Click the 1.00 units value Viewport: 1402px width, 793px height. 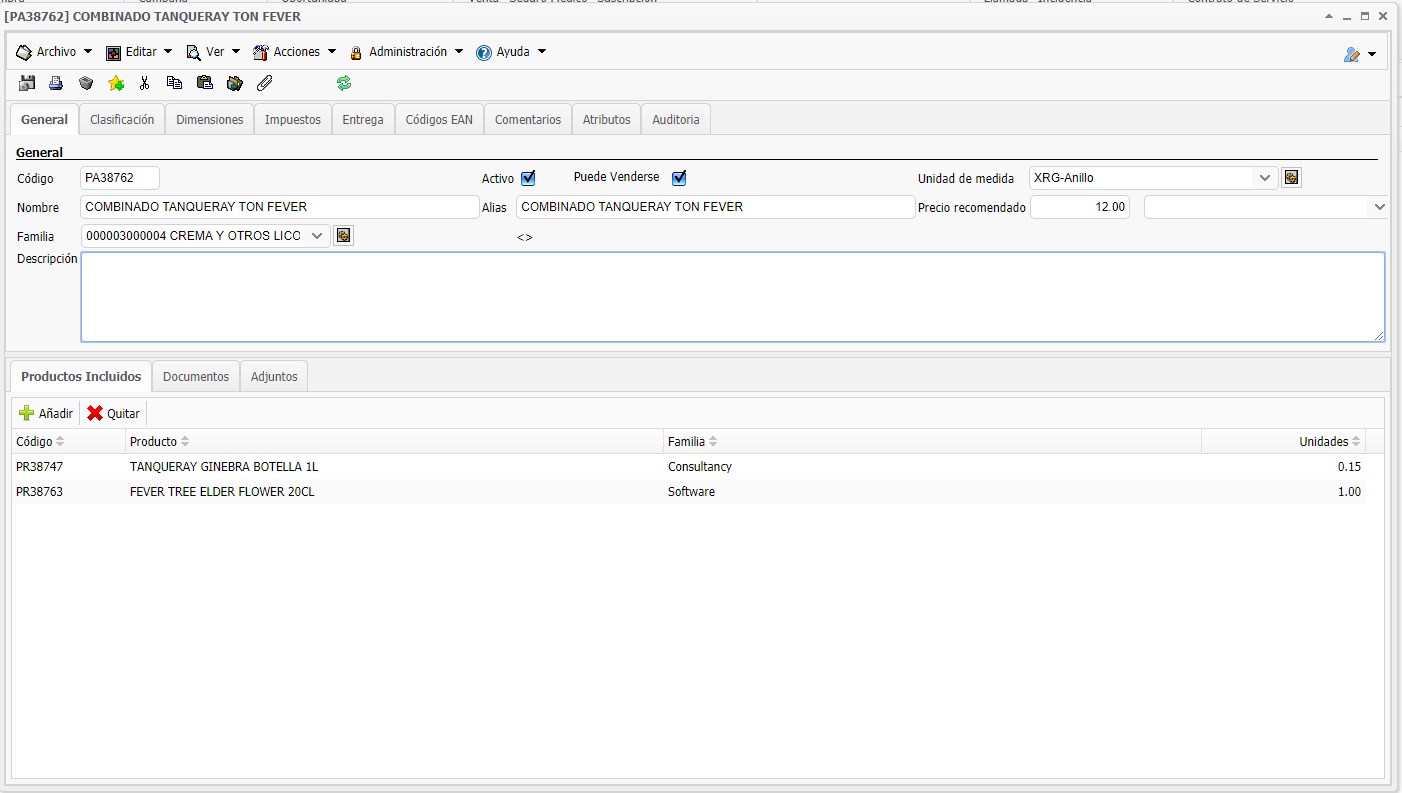pos(1349,492)
